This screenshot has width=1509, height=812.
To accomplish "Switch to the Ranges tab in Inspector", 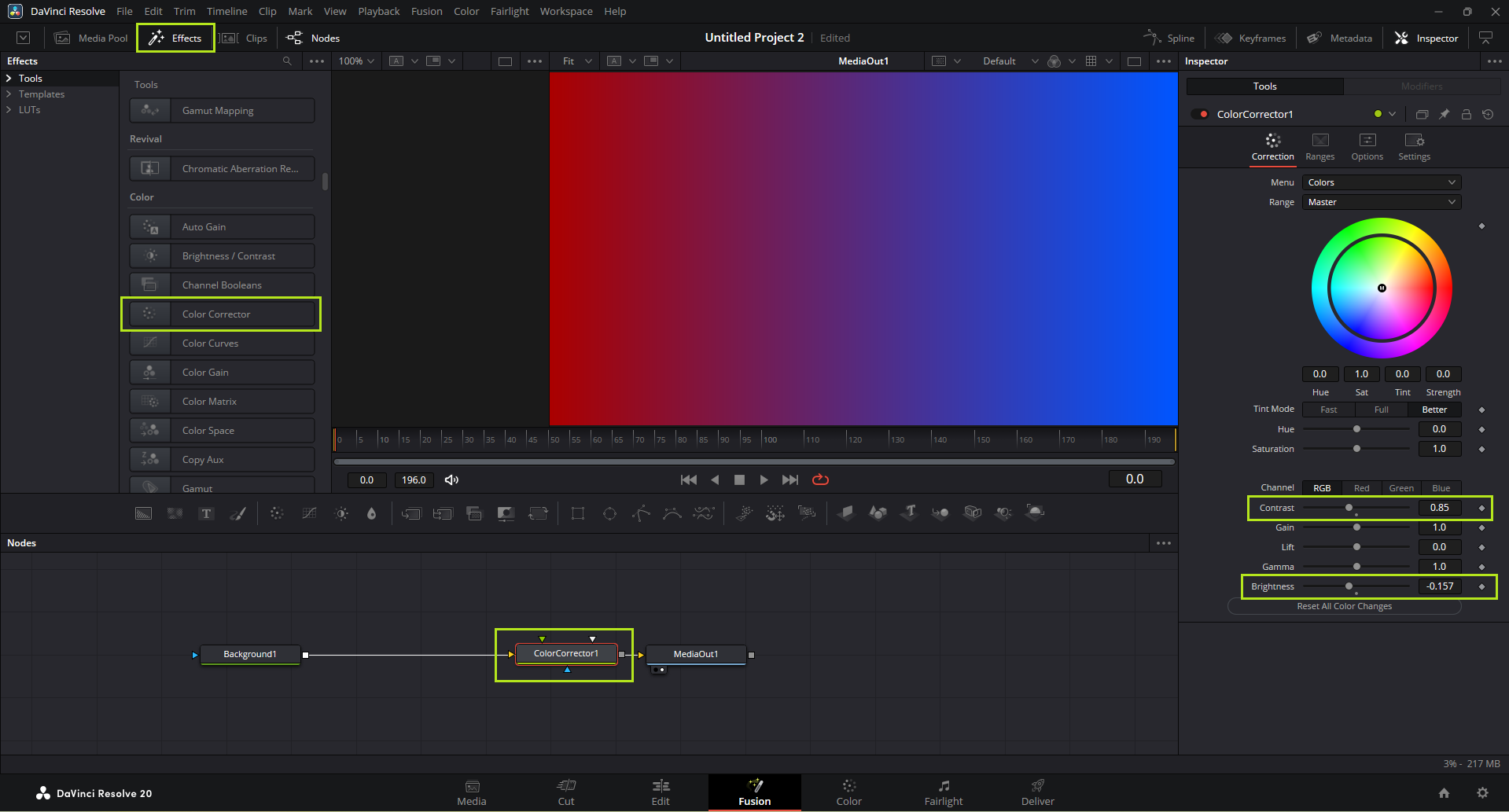I will click(1319, 147).
